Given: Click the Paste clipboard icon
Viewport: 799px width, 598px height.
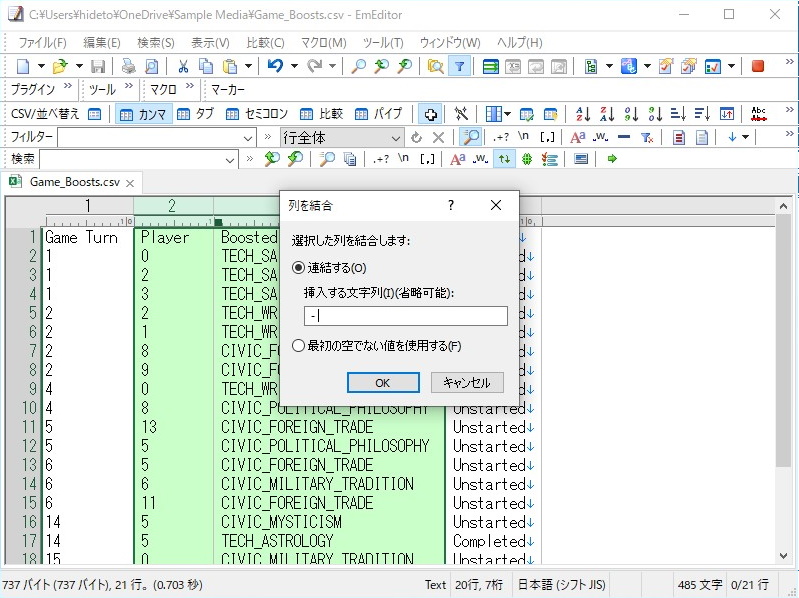Looking at the screenshot, I should click(x=230, y=66).
